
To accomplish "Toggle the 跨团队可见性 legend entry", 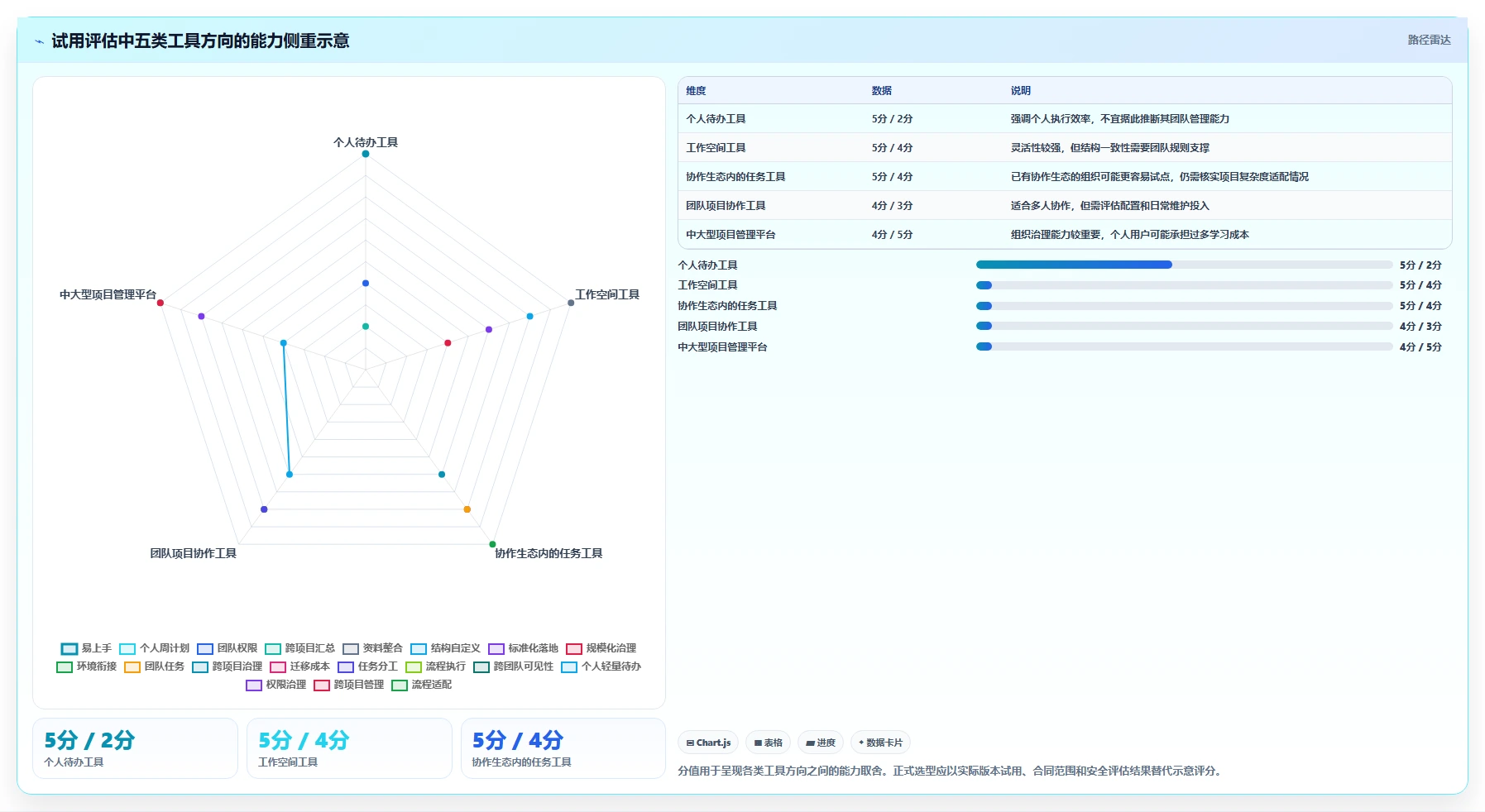I will (x=514, y=666).
